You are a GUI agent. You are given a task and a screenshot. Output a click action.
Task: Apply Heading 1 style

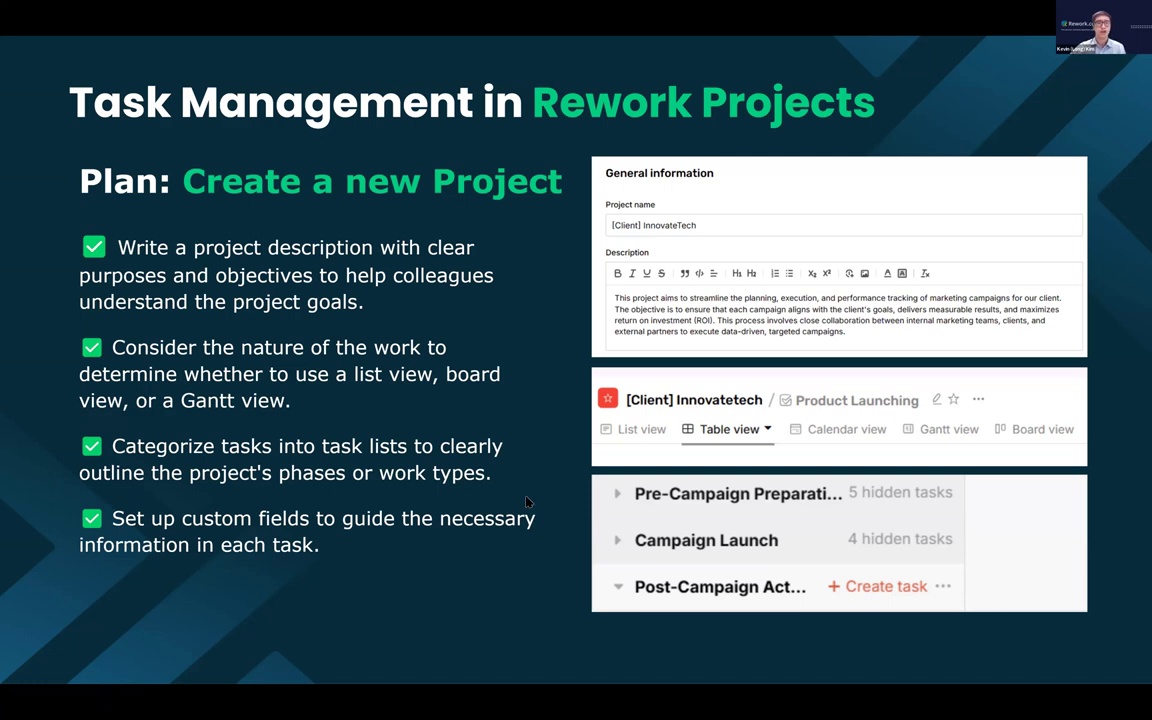click(x=736, y=273)
